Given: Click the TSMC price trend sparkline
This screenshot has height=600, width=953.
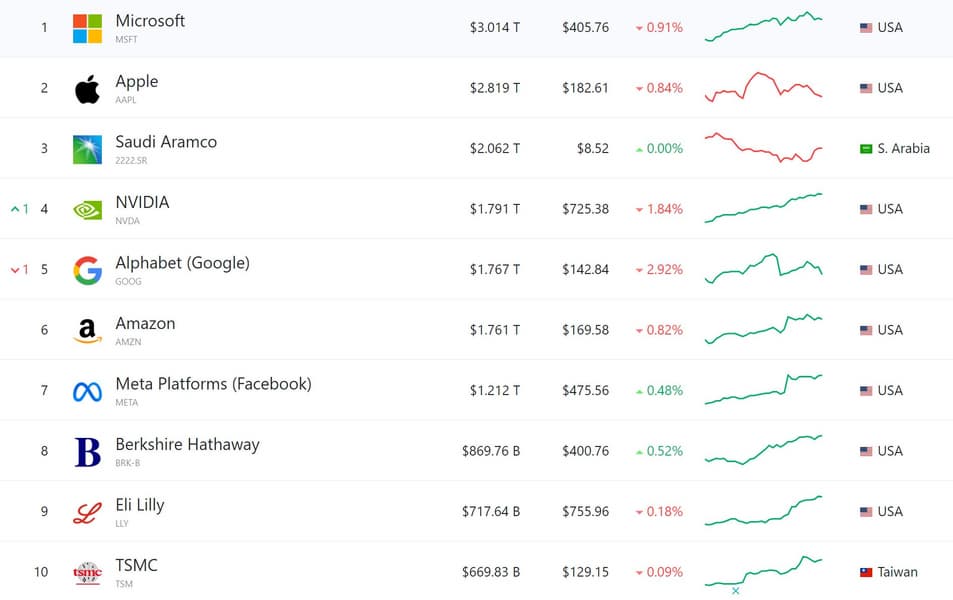Looking at the screenshot, I should (763, 572).
